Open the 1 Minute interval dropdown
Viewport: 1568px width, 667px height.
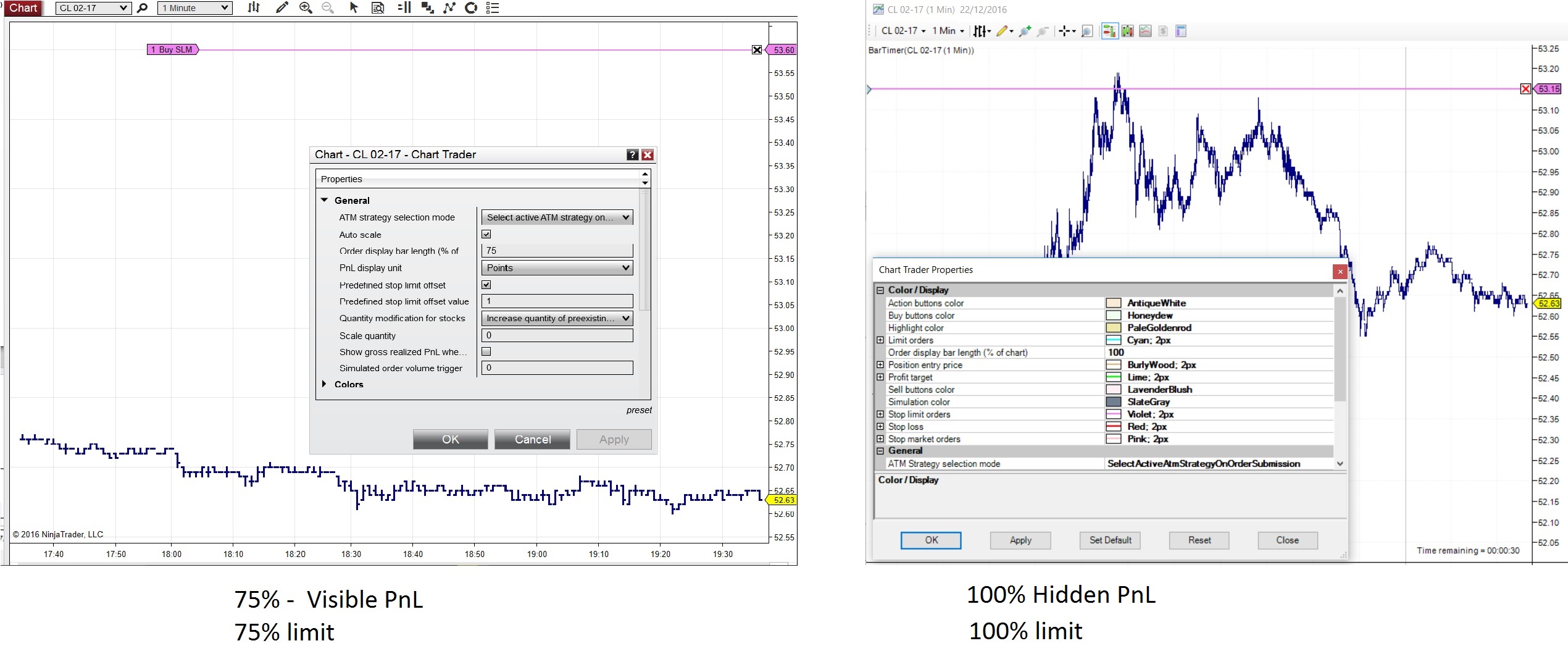coord(195,8)
